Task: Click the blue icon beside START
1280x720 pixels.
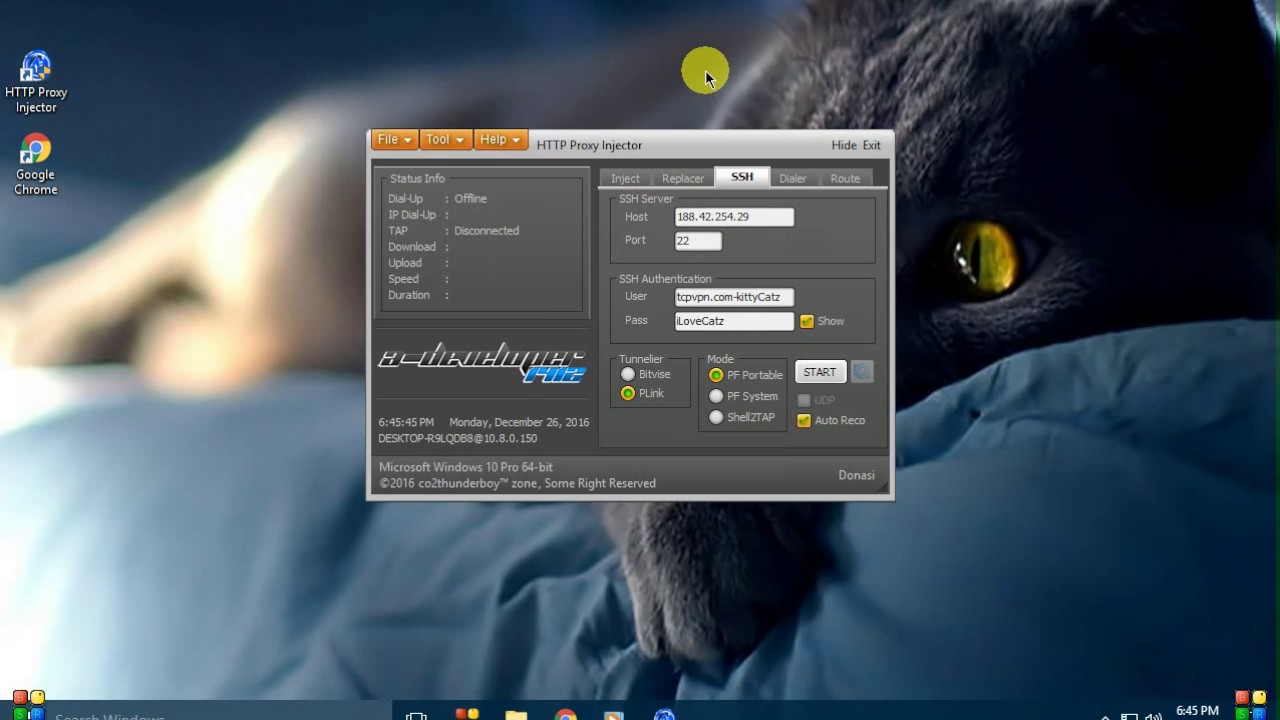Action: (861, 372)
